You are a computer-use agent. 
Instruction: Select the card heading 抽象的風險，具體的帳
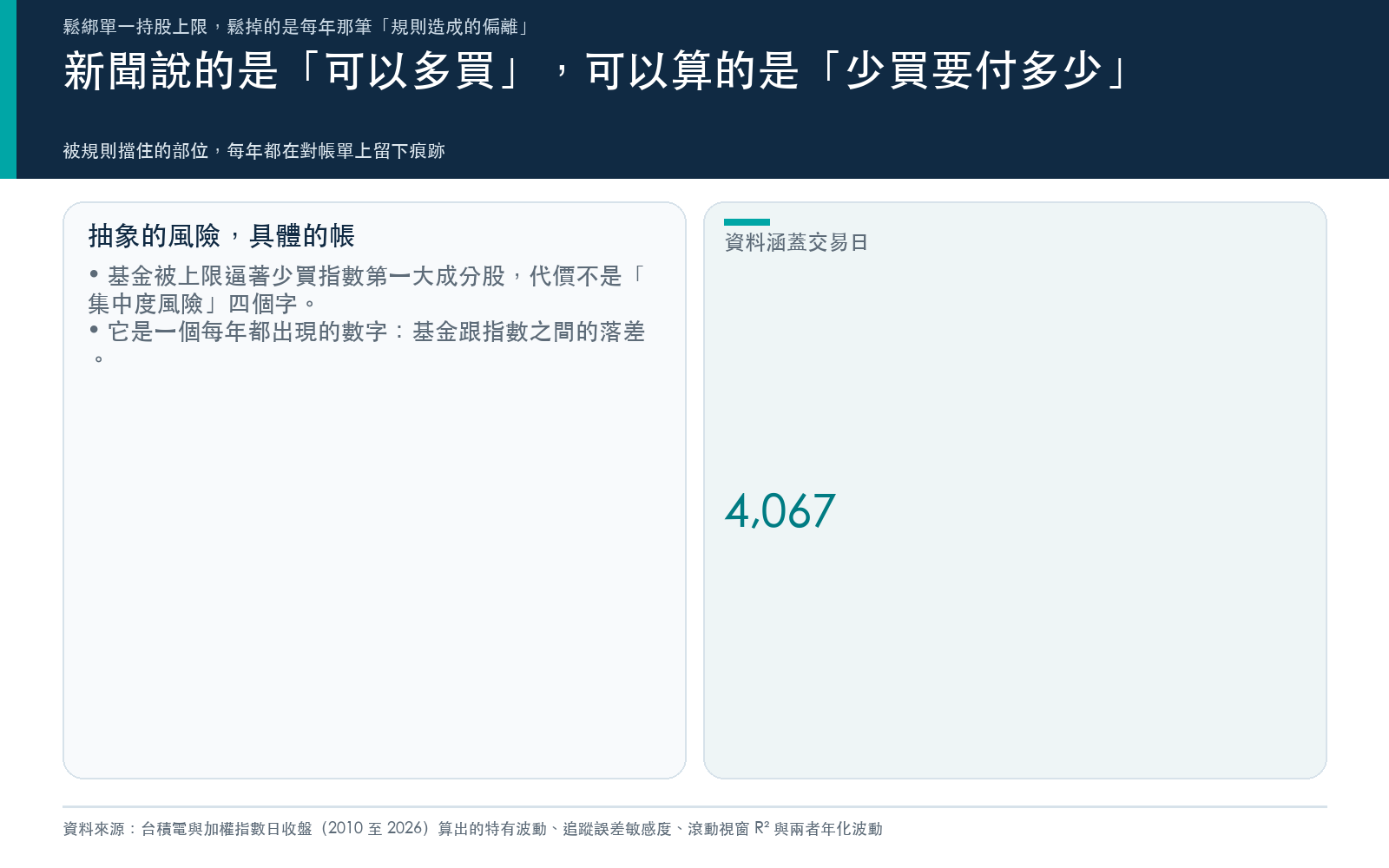click(221, 236)
